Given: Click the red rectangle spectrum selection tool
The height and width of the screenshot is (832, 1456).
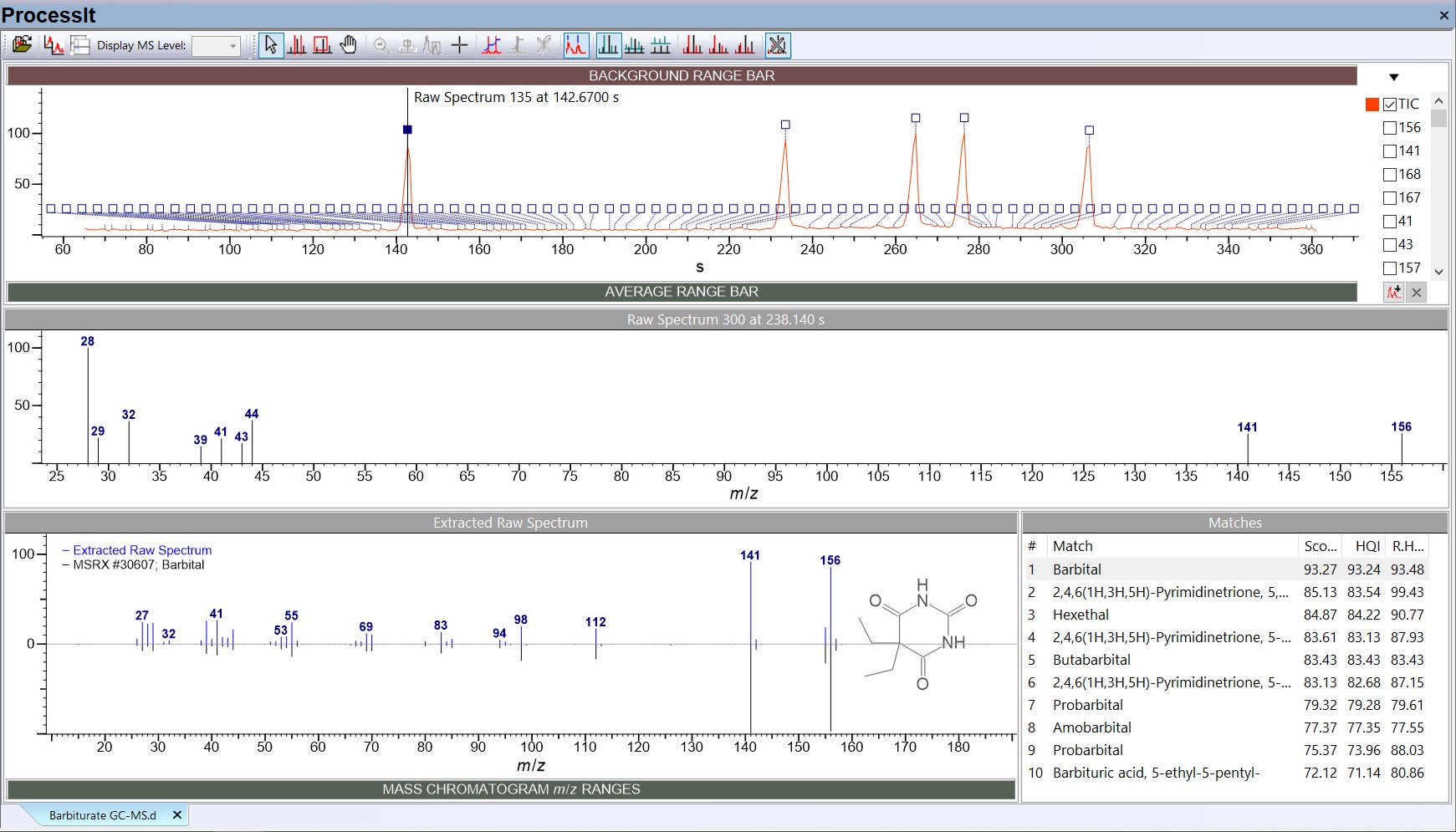Looking at the screenshot, I should [x=323, y=45].
